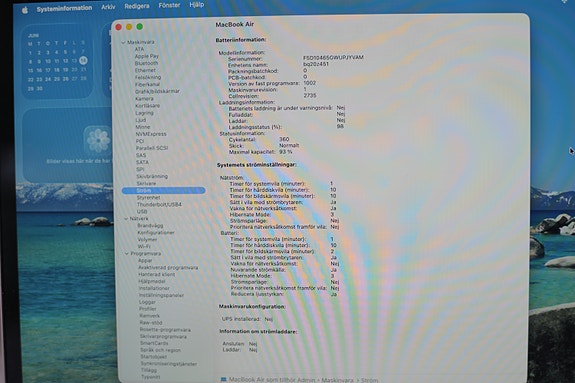575x383 pixels.
Task: Select Raw-stöd in the sidebar
Action: click(x=151, y=323)
